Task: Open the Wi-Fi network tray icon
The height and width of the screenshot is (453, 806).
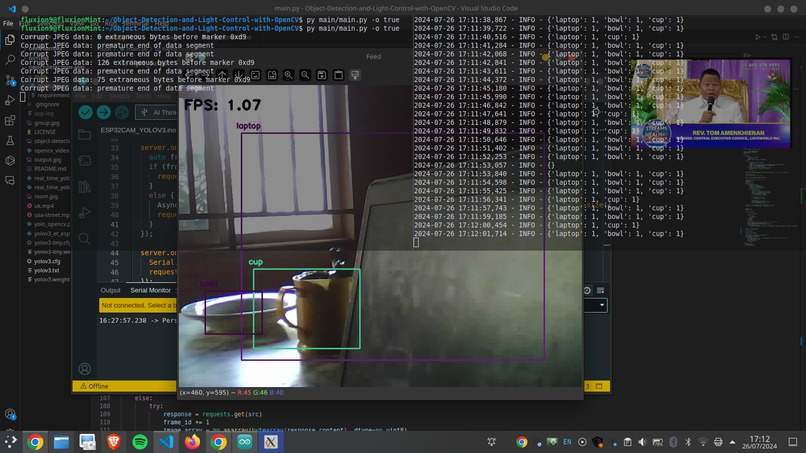Action: pos(703,442)
